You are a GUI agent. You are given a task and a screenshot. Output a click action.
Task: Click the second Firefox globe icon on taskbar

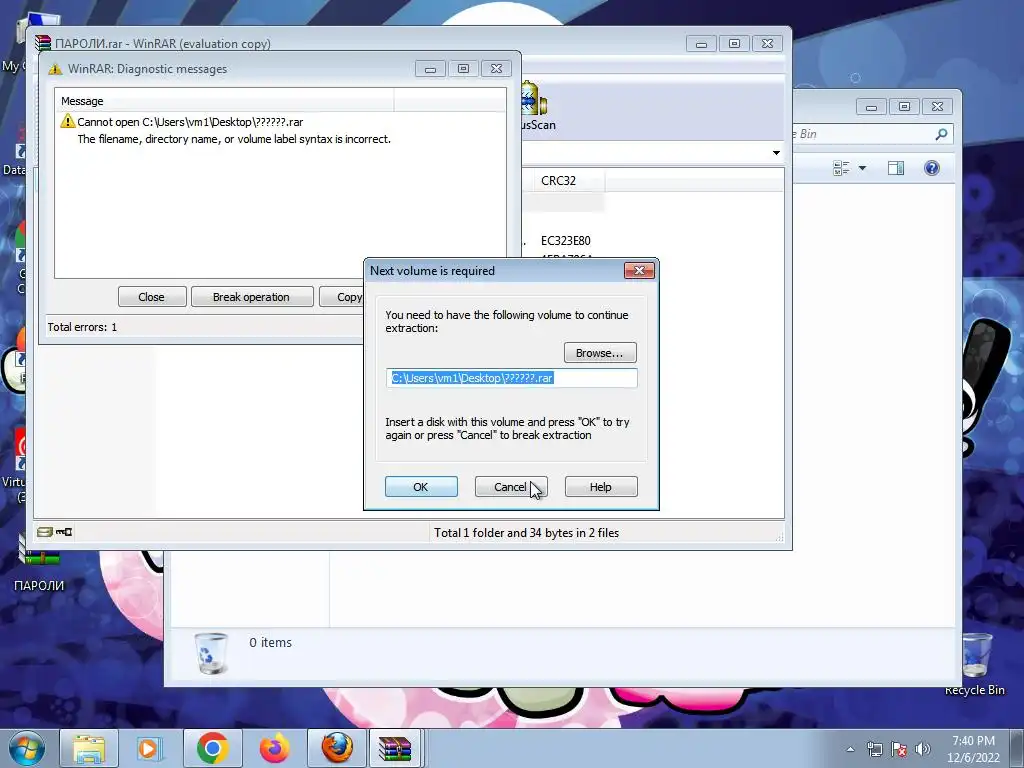click(336, 748)
